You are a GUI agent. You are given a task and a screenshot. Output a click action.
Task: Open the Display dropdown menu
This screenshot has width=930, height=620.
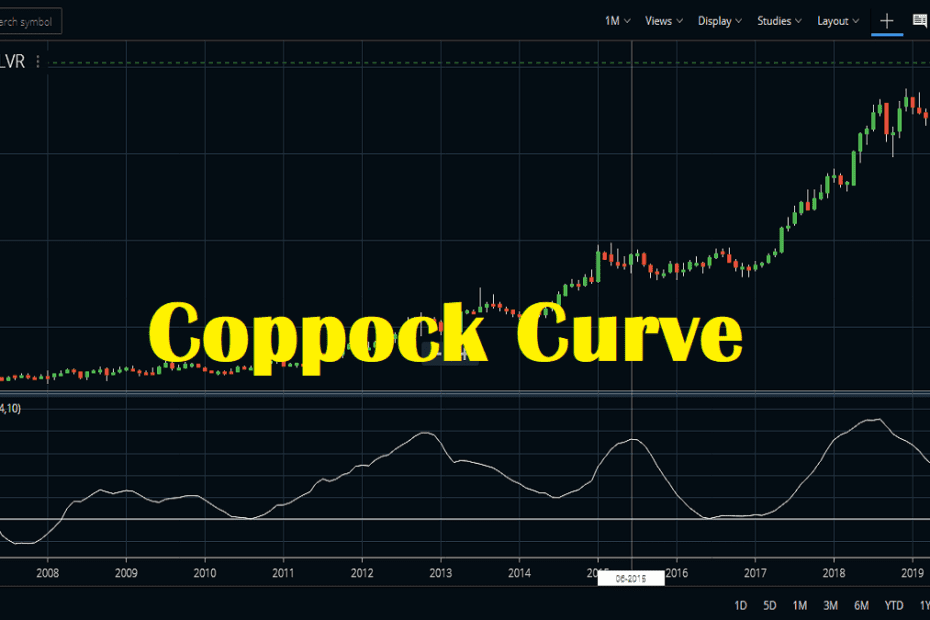click(718, 20)
